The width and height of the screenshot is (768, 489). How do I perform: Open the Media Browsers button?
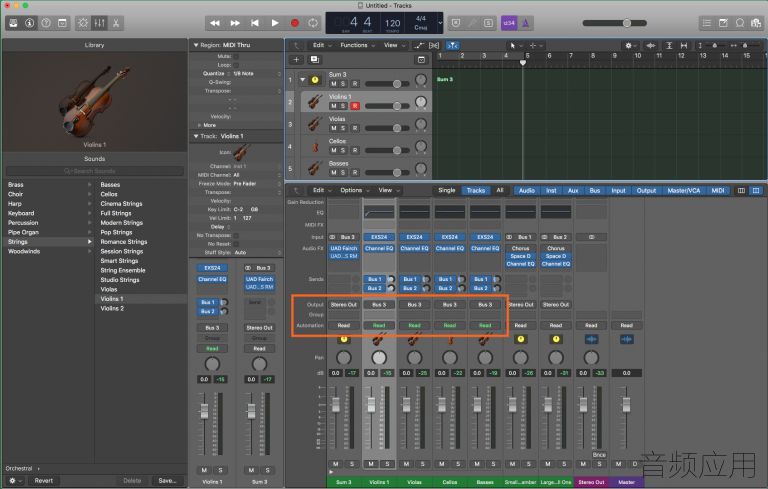tap(756, 23)
